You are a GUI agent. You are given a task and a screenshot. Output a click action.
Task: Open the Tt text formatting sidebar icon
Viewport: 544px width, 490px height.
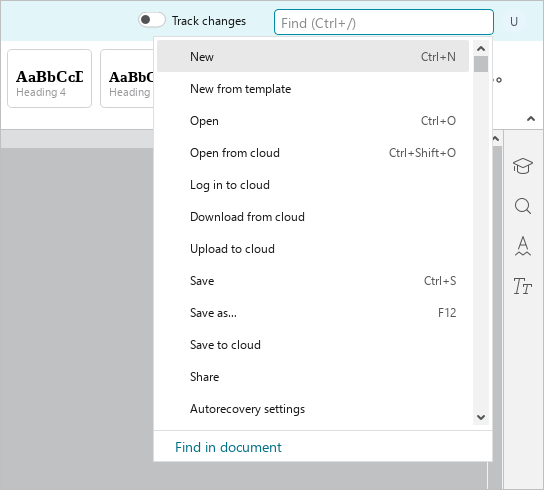[522, 286]
